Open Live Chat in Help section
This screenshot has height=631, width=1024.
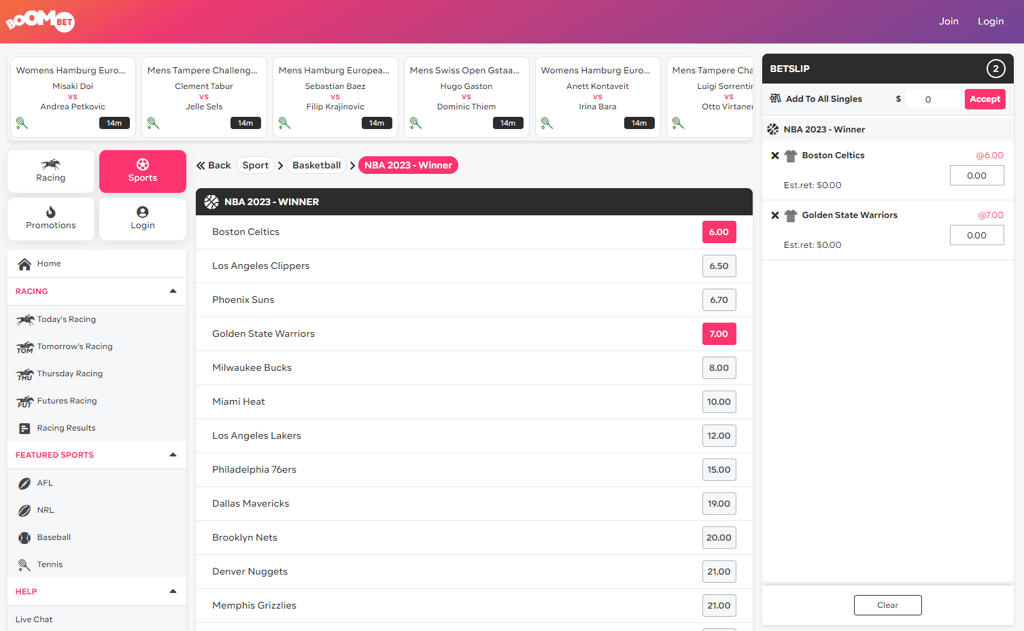(34, 619)
